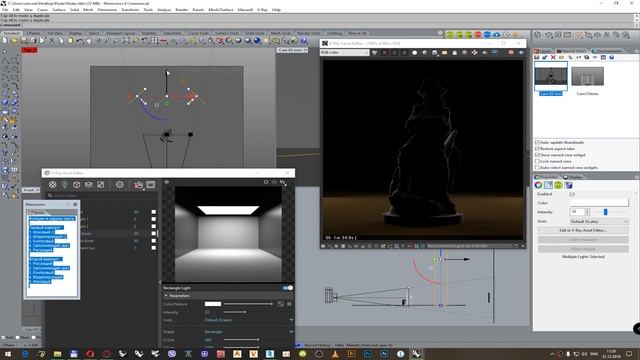The height and width of the screenshot is (360, 640).
Task: Collapse the Asset Editor left panel with the arrow
Action: (x=160, y=282)
